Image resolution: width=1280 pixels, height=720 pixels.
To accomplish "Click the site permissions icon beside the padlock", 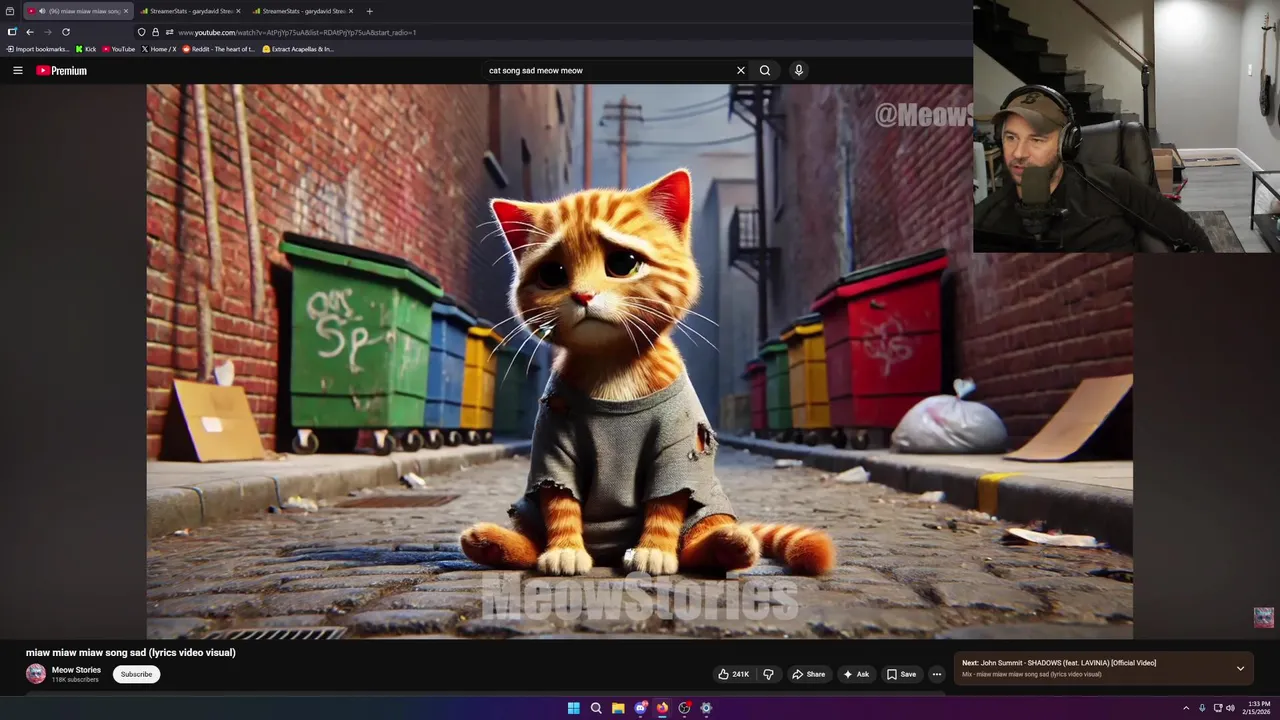I will pyautogui.click(x=169, y=32).
